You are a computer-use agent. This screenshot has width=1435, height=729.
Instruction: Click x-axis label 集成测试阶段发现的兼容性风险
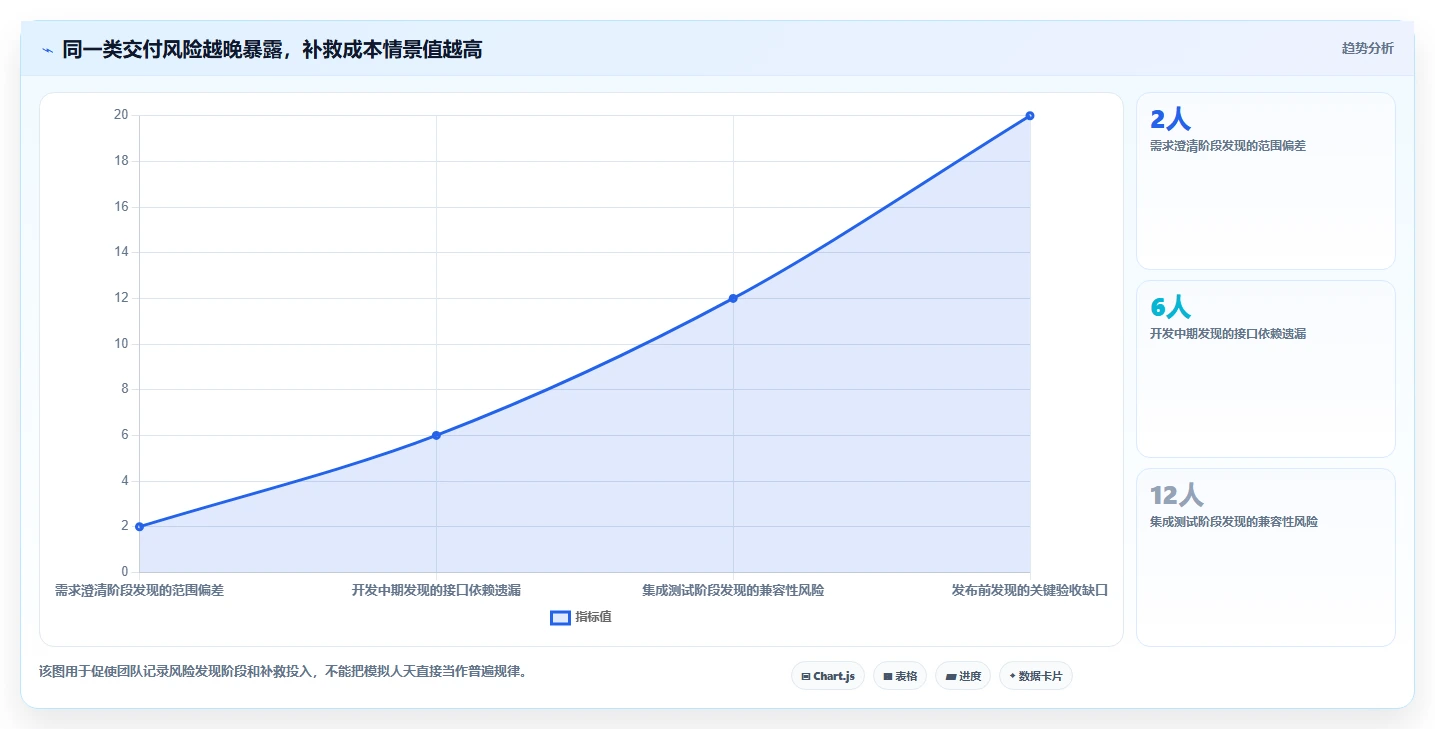(x=733, y=590)
